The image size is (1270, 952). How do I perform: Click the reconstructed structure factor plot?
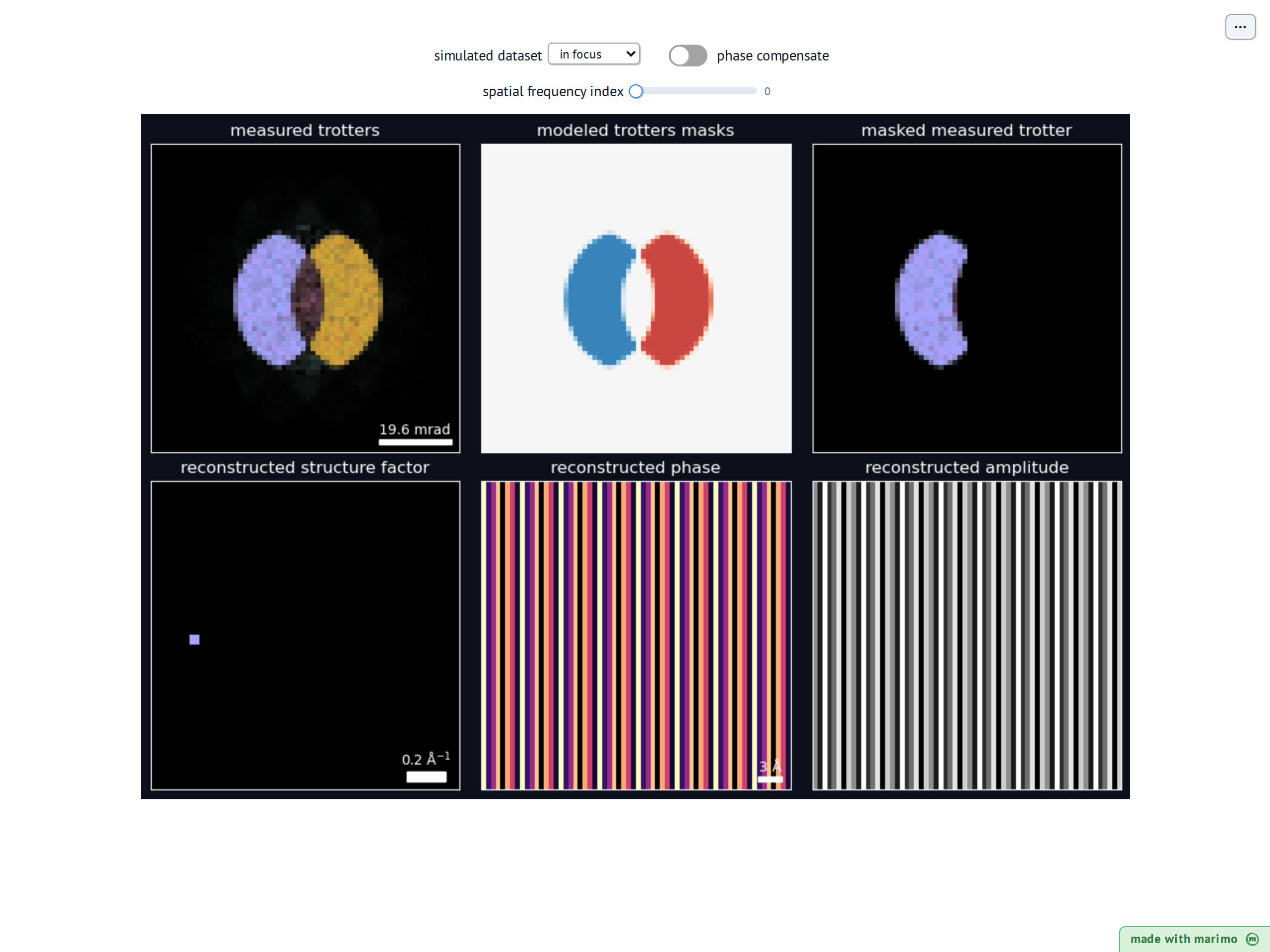coord(306,635)
